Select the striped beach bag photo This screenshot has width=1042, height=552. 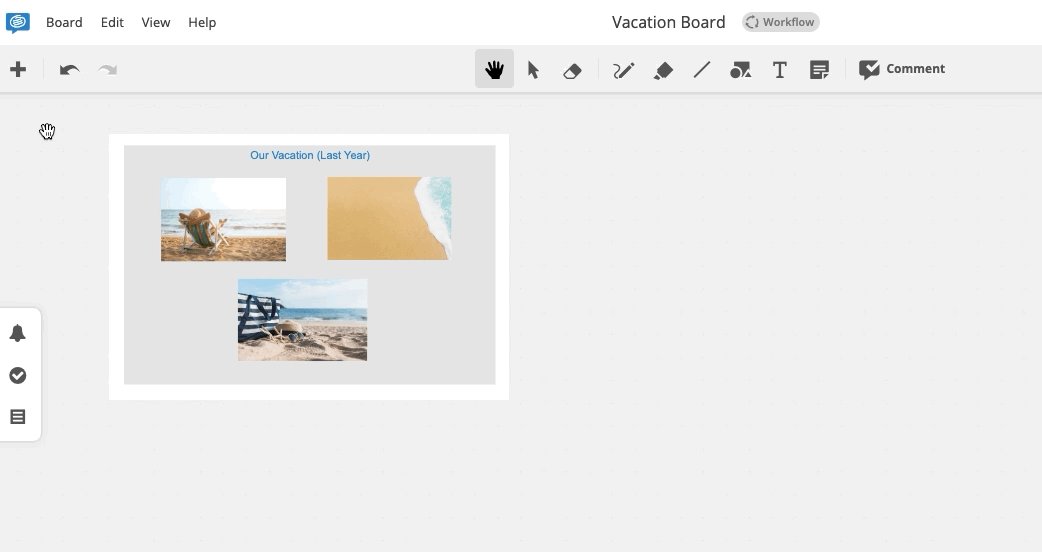302,320
